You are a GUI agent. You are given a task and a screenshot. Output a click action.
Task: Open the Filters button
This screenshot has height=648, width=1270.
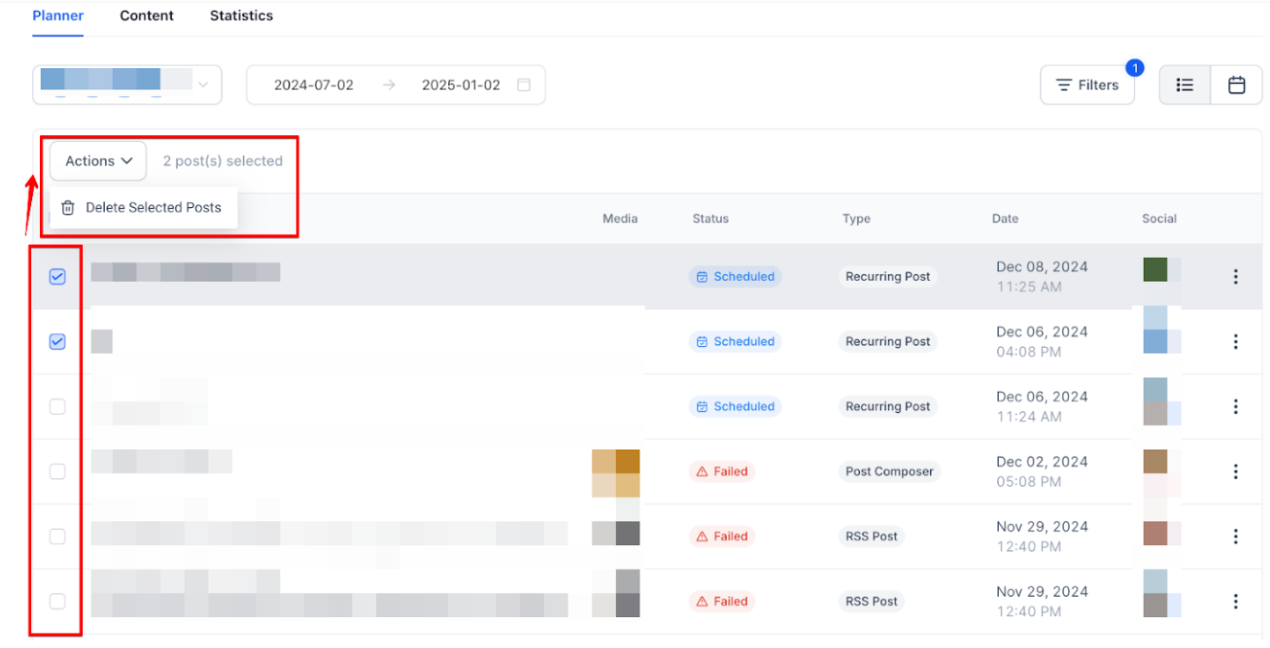[1087, 85]
